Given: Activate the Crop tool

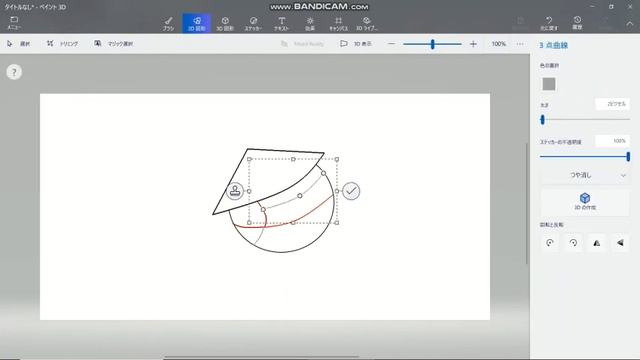Looking at the screenshot, I should pos(62,44).
